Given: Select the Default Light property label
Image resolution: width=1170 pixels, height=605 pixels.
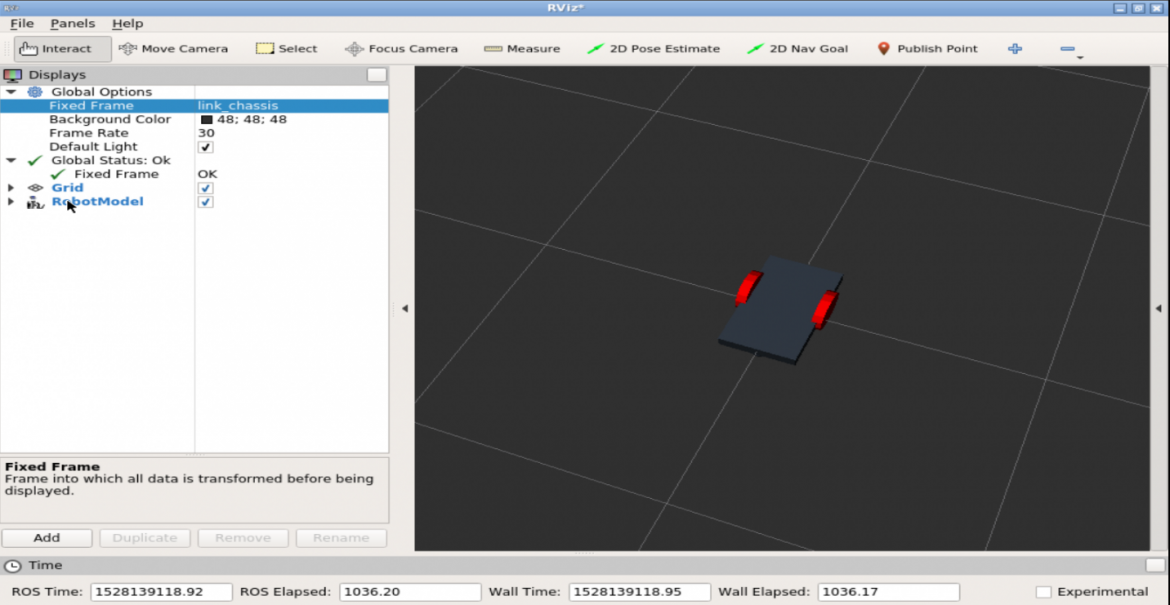Looking at the screenshot, I should (x=93, y=147).
